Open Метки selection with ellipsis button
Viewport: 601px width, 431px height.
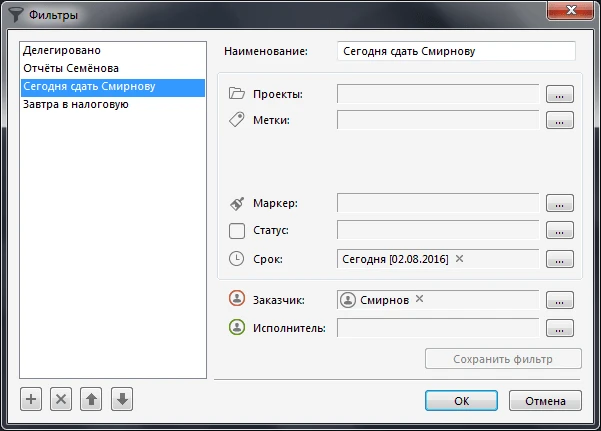(x=560, y=121)
